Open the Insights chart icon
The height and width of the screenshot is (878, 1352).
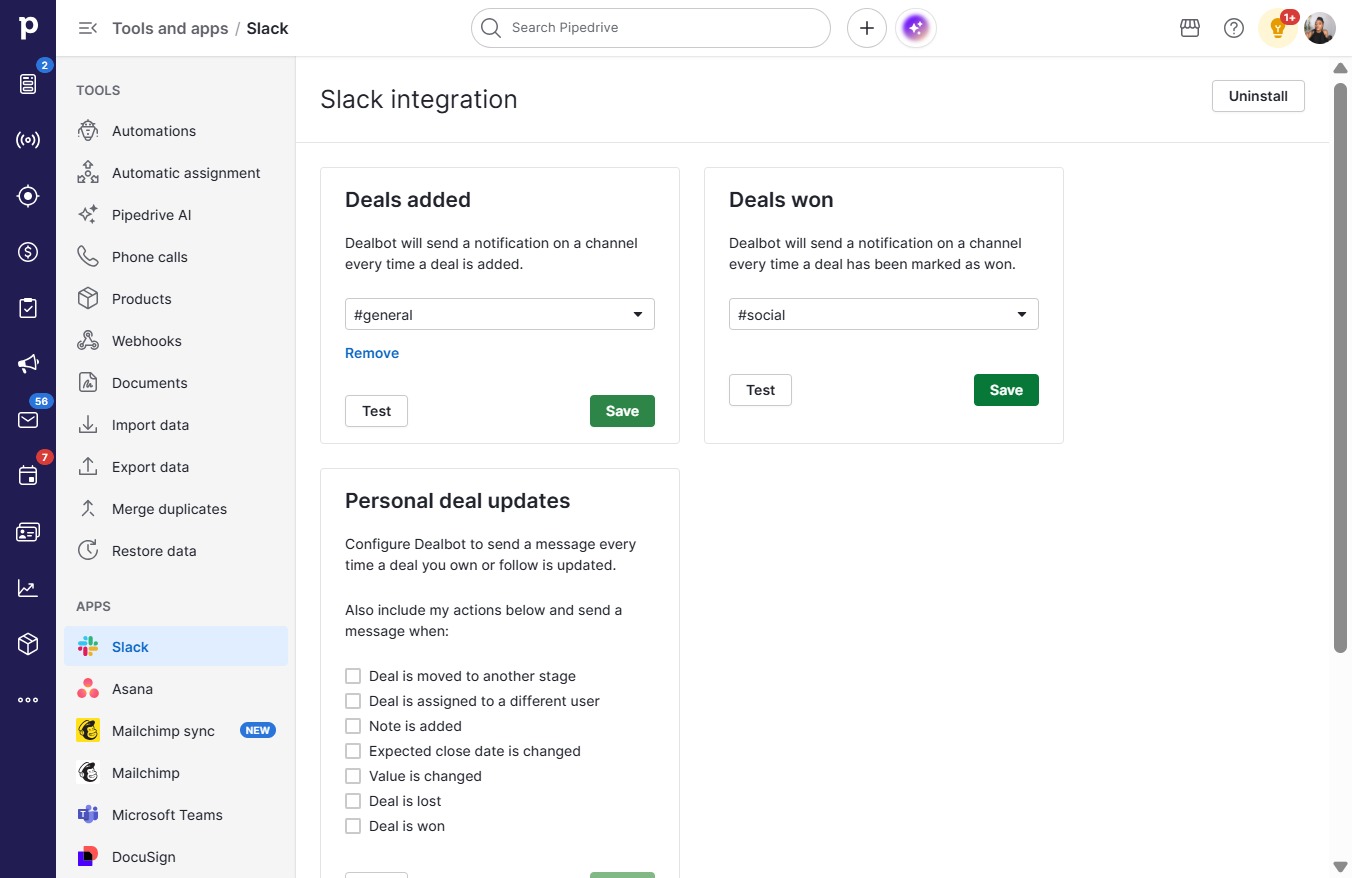tap(28, 588)
